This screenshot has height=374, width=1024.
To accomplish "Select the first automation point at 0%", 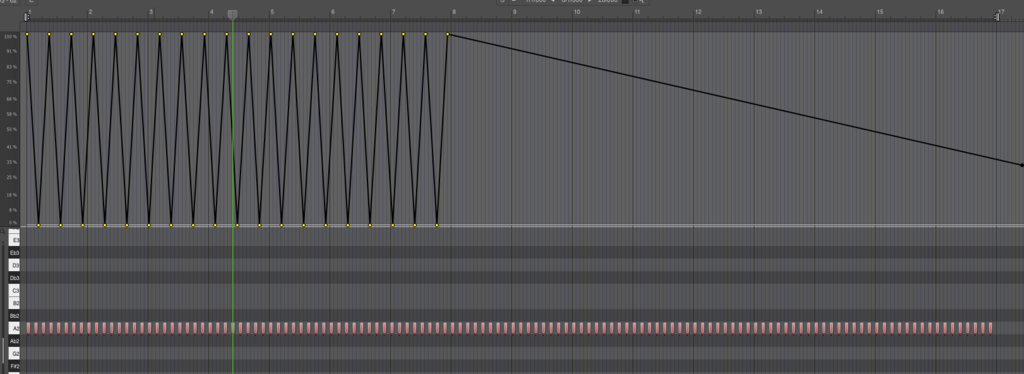I will [x=38, y=225].
